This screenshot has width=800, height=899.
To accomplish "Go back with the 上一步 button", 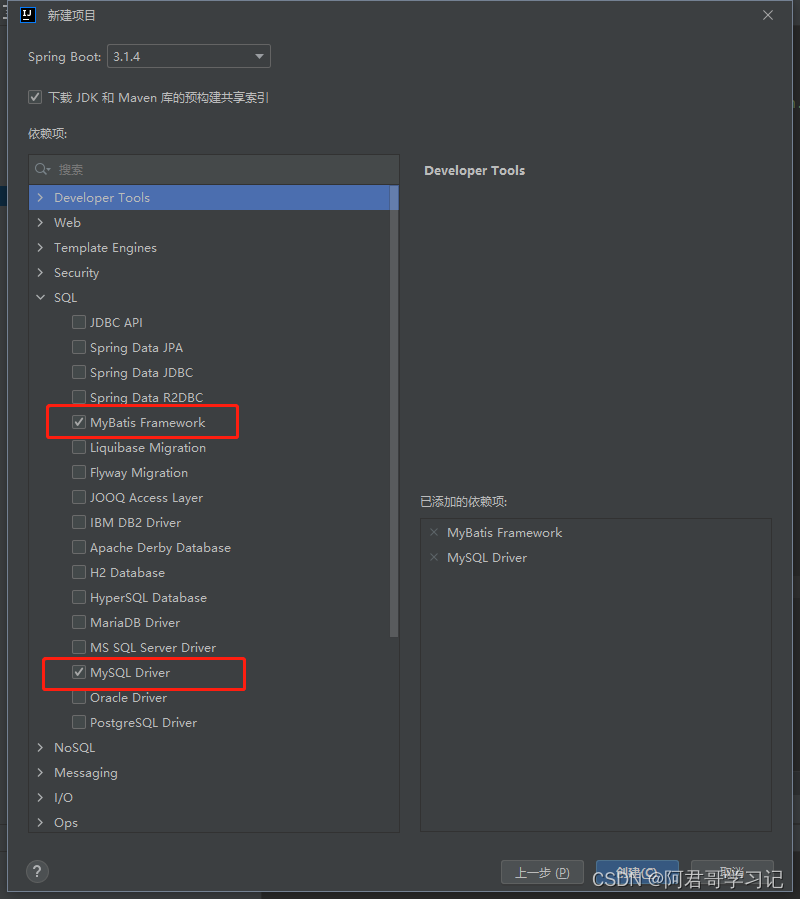I will tap(543, 872).
